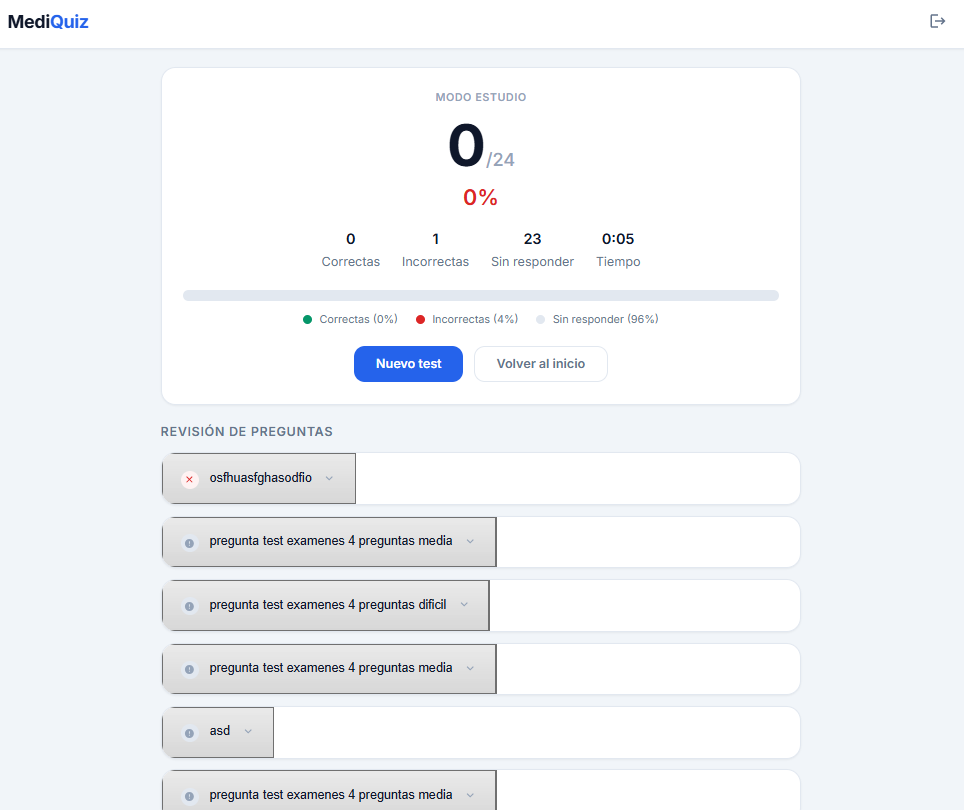Screen dimensions: 964x810
Task: Open the chevron on the preguntas dificil item
Action: tap(463, 605)
